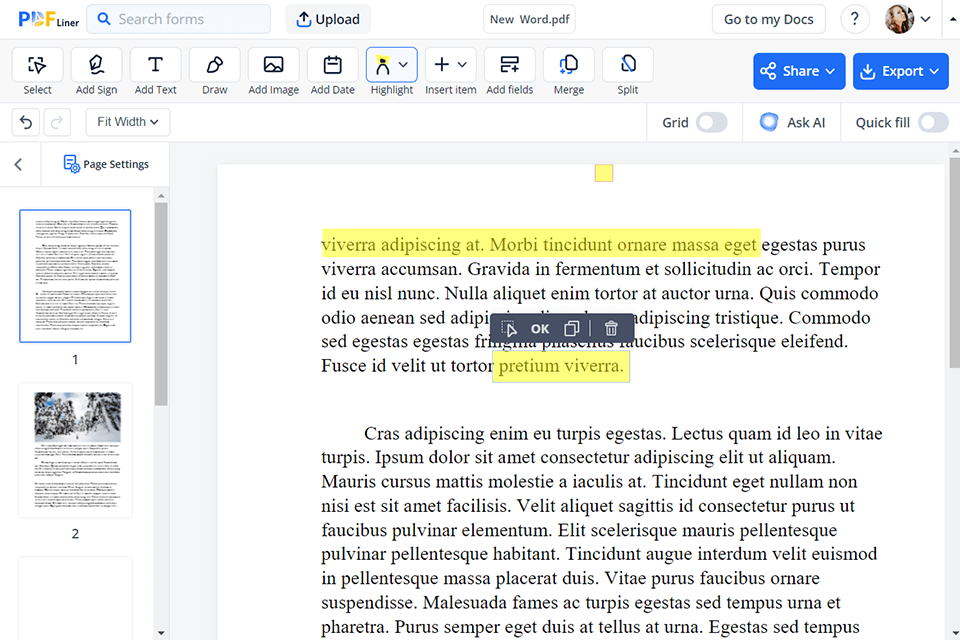Image resolution: width=960 pixels, height=640 pixels.
Task: Open the Merge documents tool
Action: (x=568, y=66)
